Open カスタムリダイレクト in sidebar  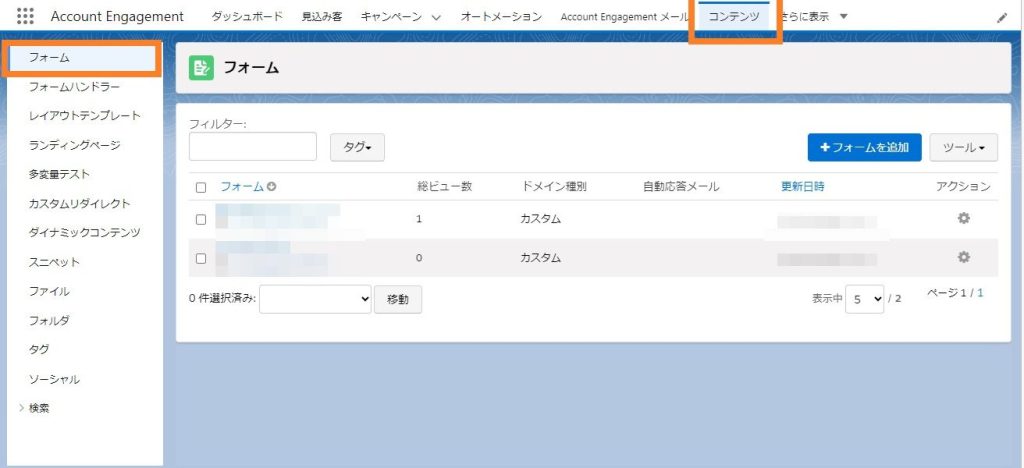[x=80, y=204]
